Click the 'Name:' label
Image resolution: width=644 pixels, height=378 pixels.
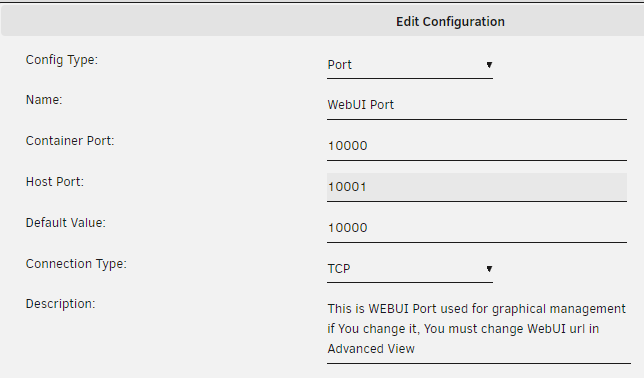click(44, 100)
